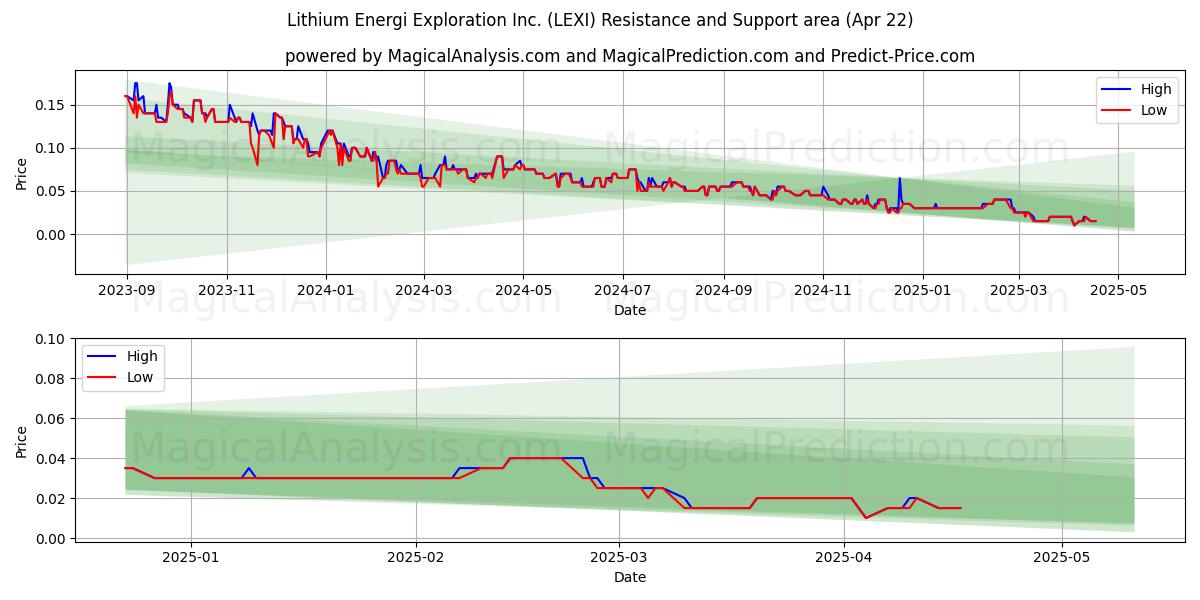Click the 2023-11 date tick label

coord(227,291)
